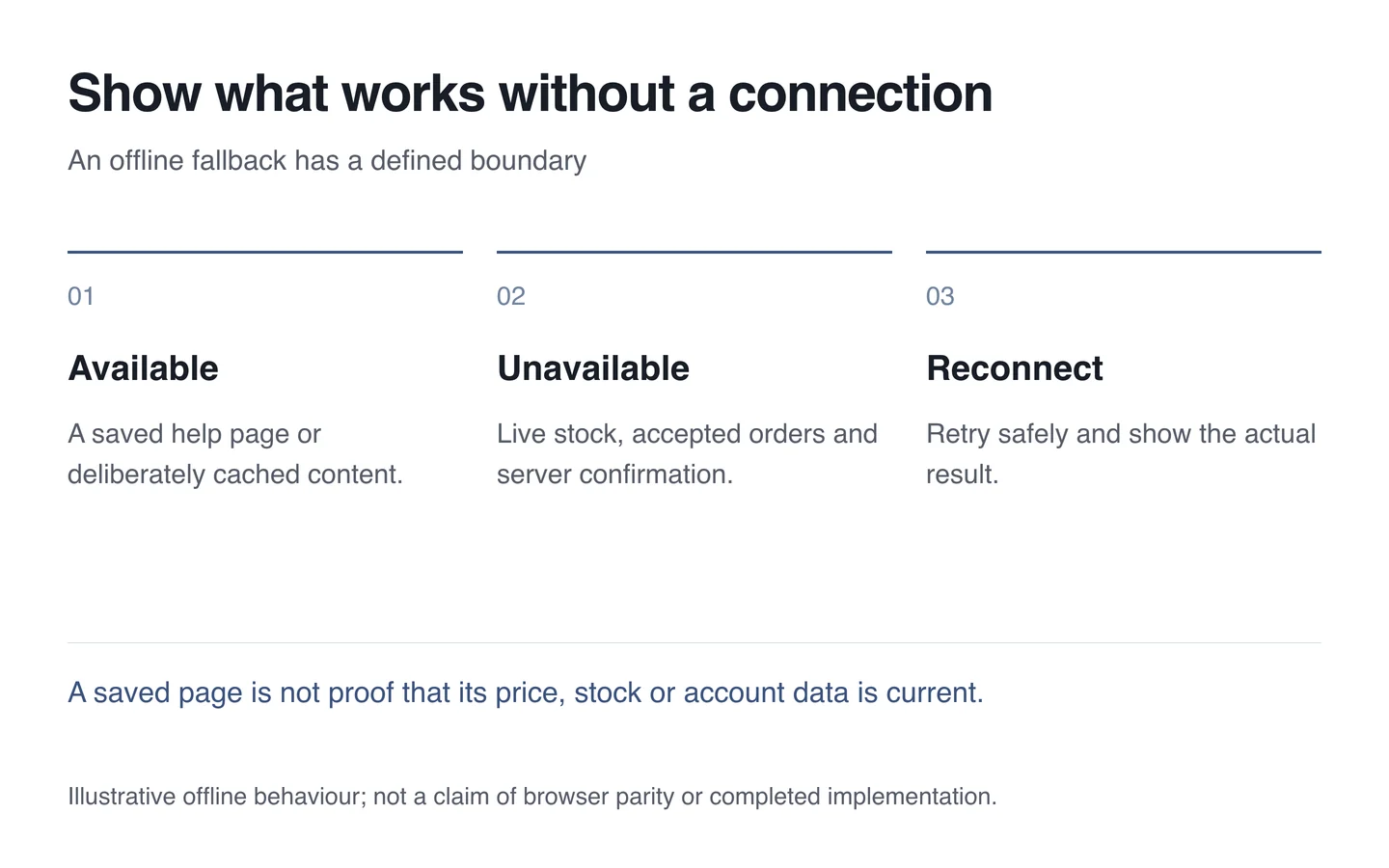Viewport: 1389px width, 868px height.
Task: Click 'server confirmation.' in the Unavailable column
Action: pos(615,475)
